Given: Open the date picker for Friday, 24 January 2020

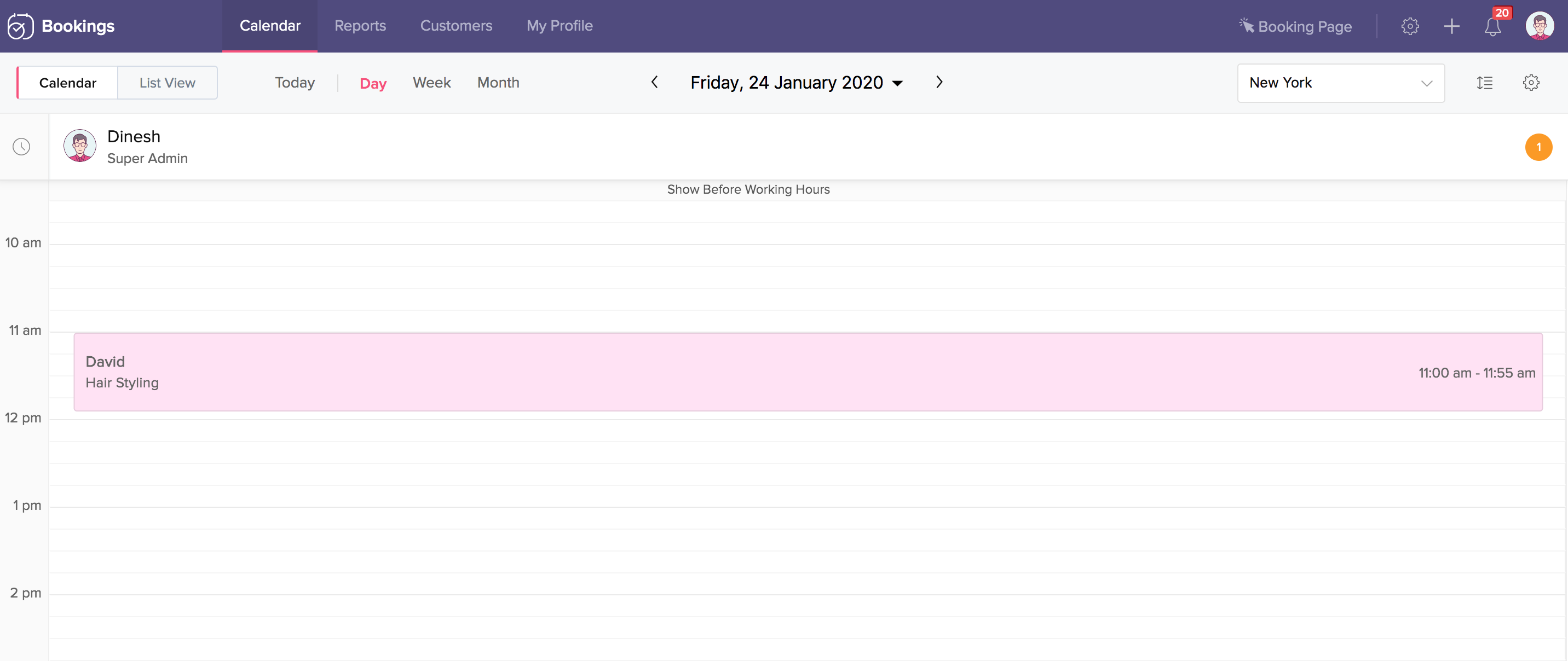Looking at the screenshot, I should click(x=795, y=83).
